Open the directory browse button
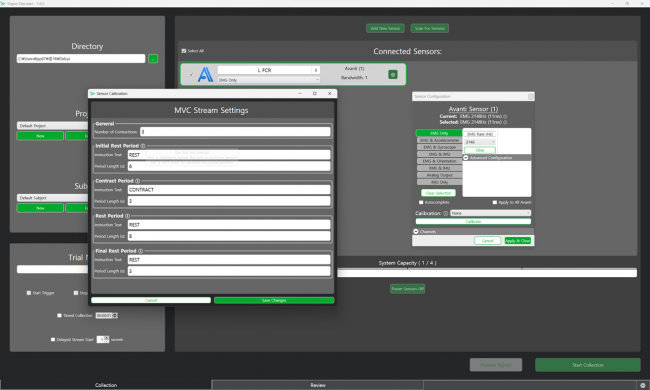The width and height of the screenshot is (650, 390). 153,59
